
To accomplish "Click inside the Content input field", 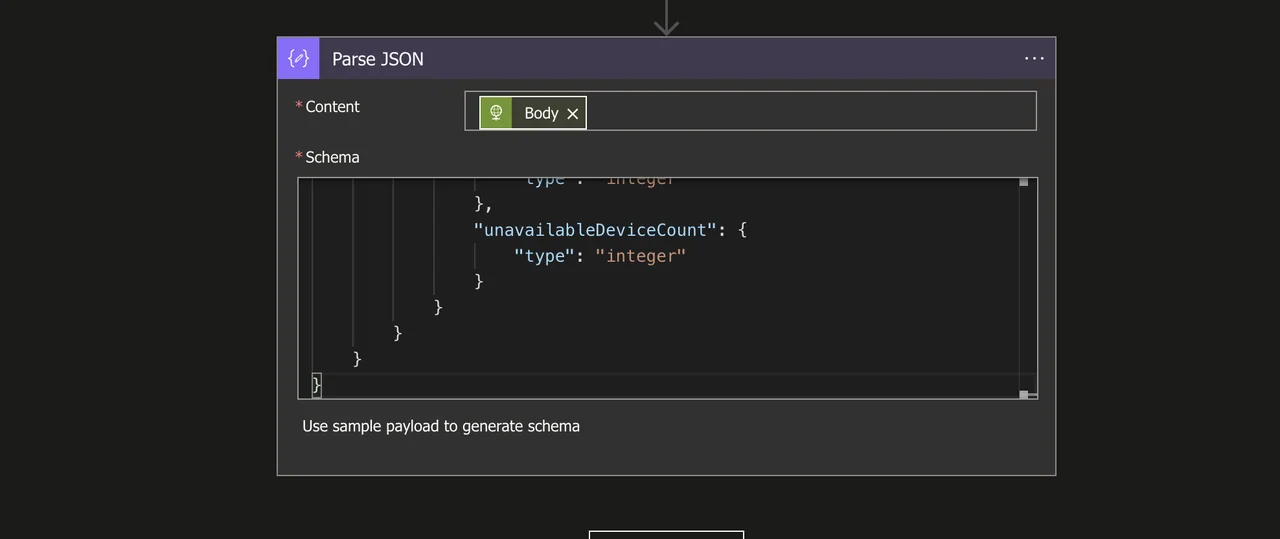I will [750, 111].
